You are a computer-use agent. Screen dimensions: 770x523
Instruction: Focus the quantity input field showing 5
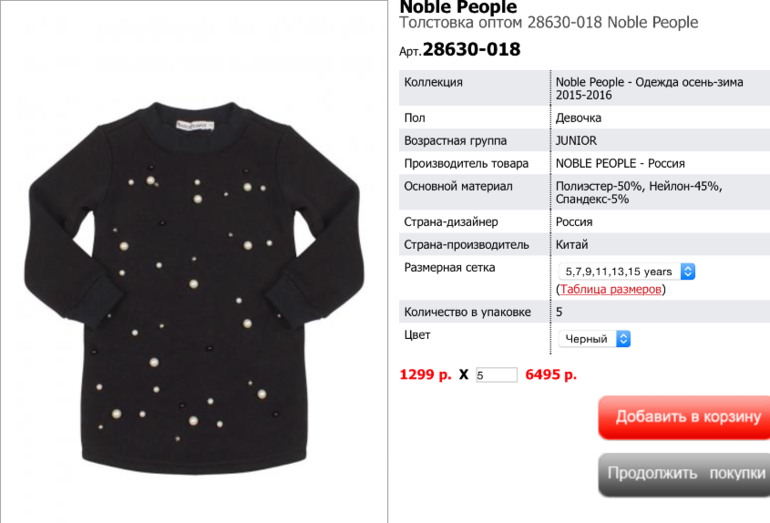pyautogui.click(x=496, y=375)
